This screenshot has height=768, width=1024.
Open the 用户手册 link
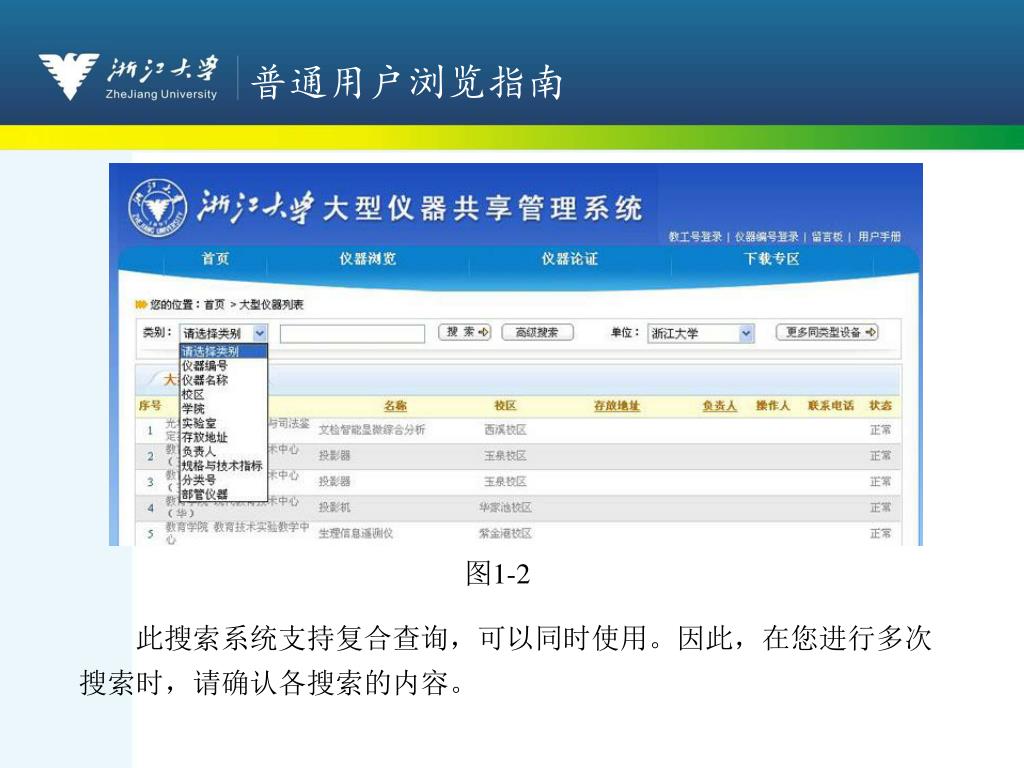point(879,236)
